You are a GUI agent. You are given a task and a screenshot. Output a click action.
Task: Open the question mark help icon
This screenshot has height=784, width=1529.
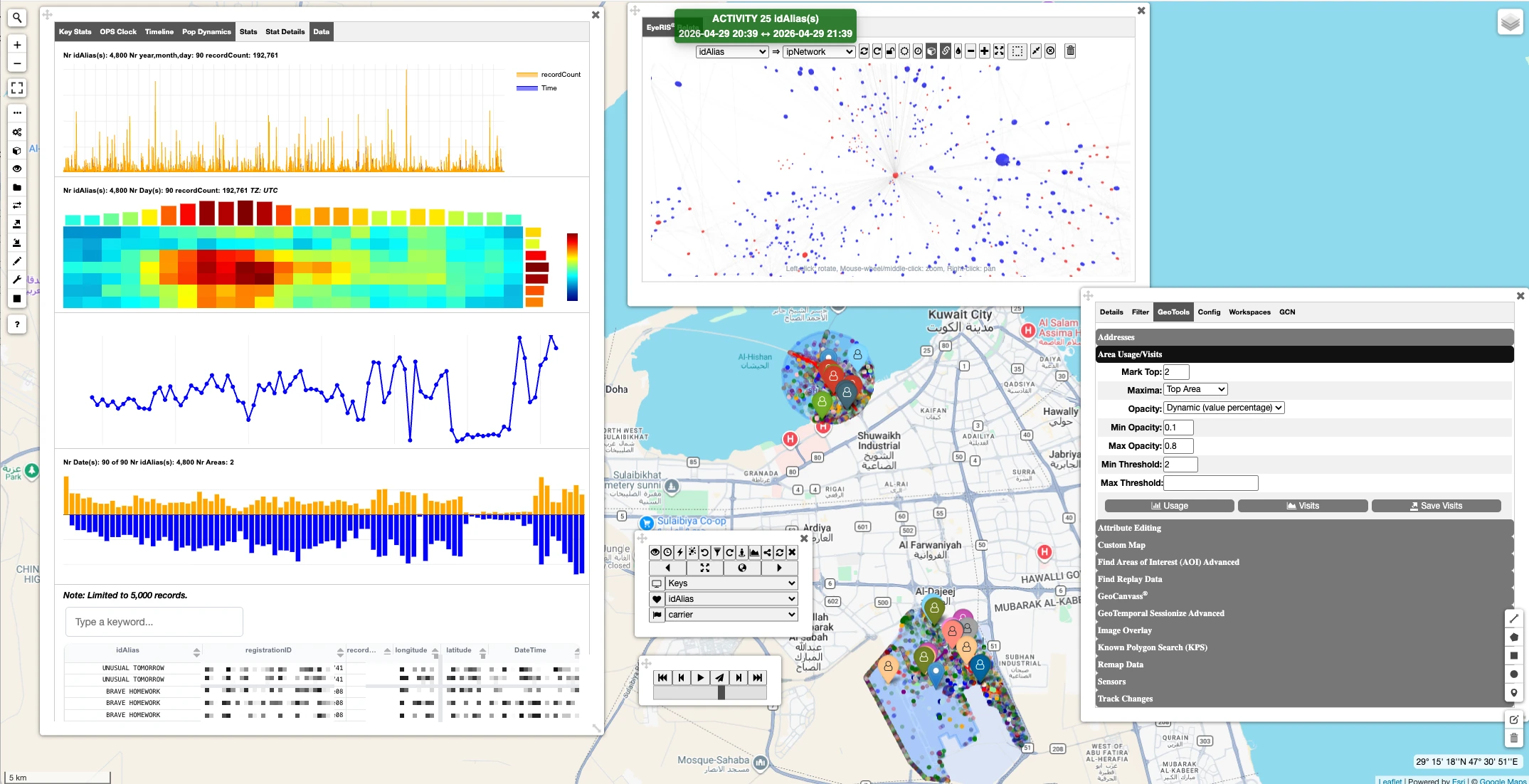(17, 325)
